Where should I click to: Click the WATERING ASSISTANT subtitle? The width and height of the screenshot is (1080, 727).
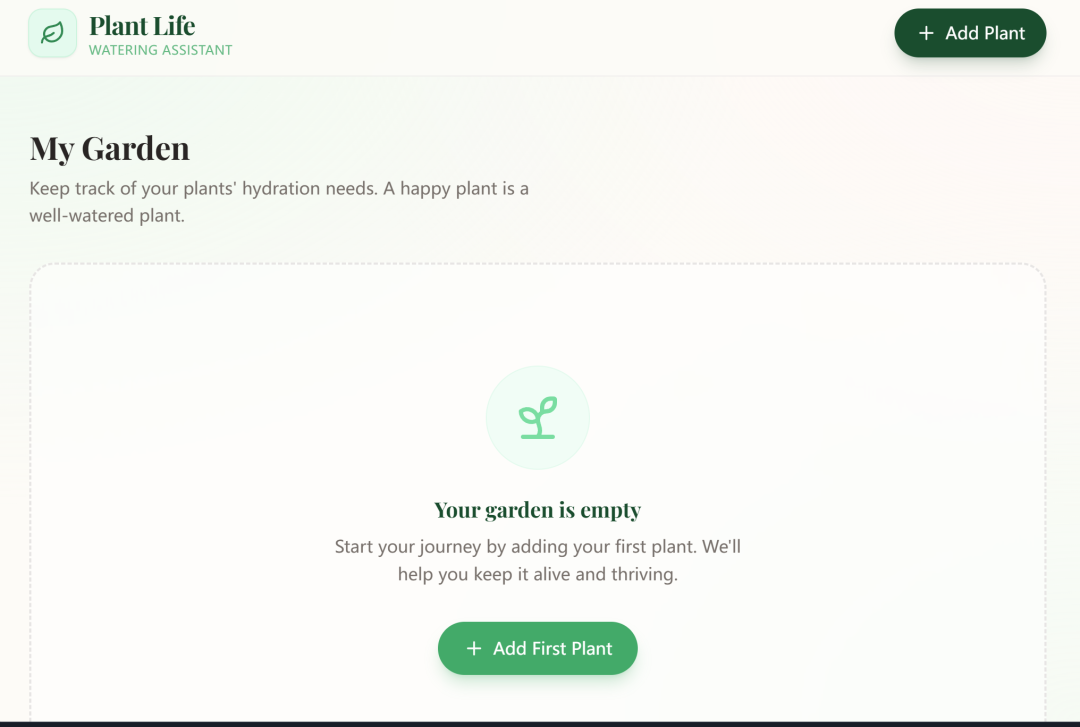160,50
